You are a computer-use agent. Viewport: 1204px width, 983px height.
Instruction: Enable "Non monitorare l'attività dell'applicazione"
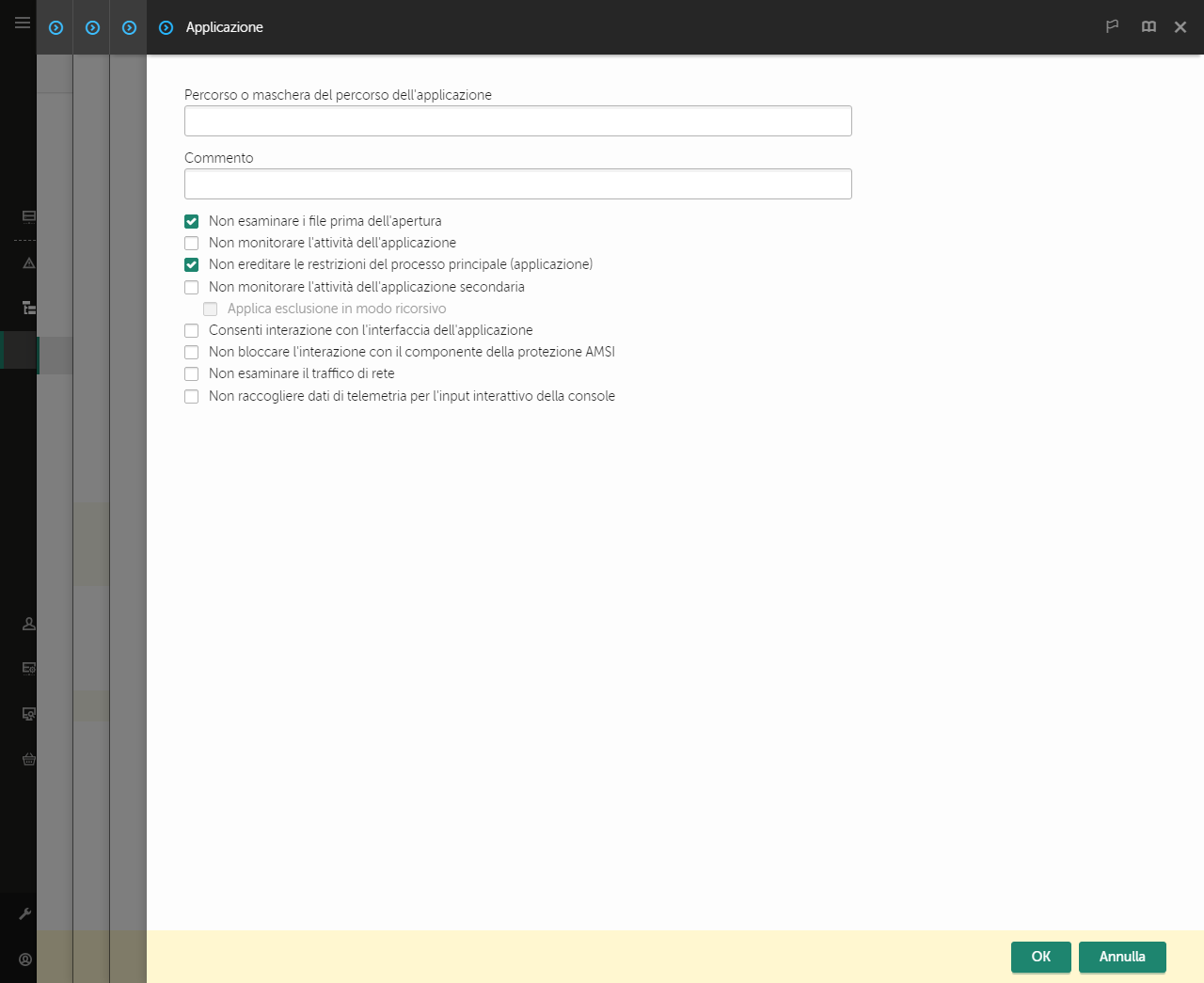(191, 243)
